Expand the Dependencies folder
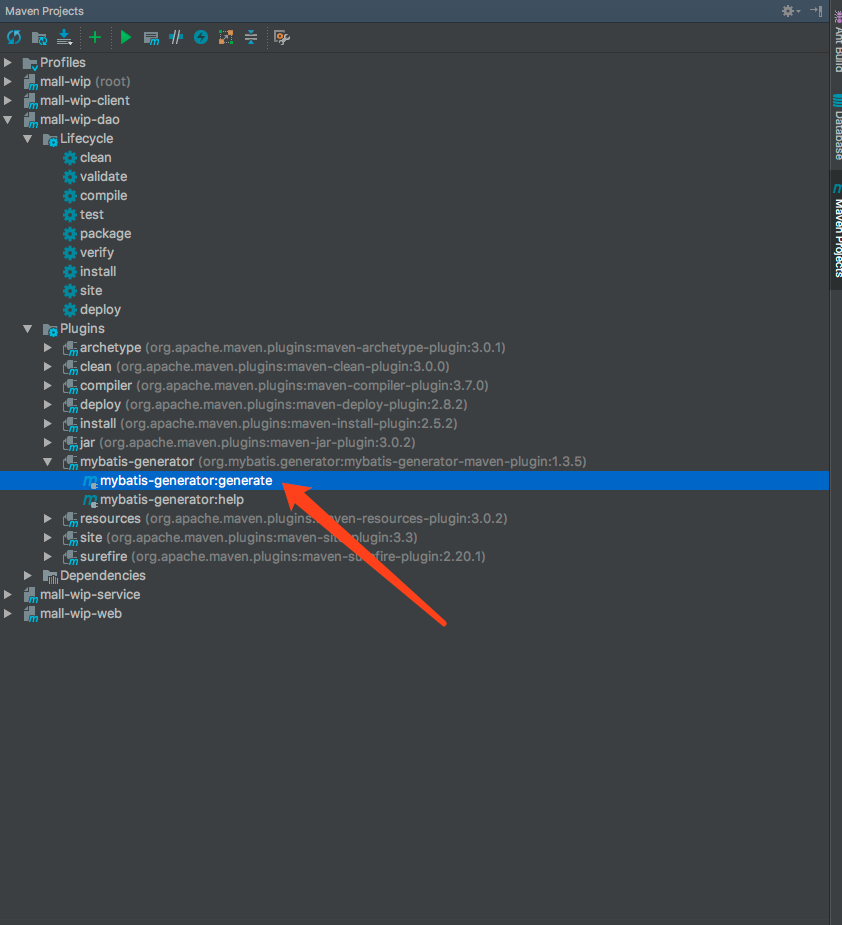The height and width of the screenshot is (925, 842). [x=28, y=575]
